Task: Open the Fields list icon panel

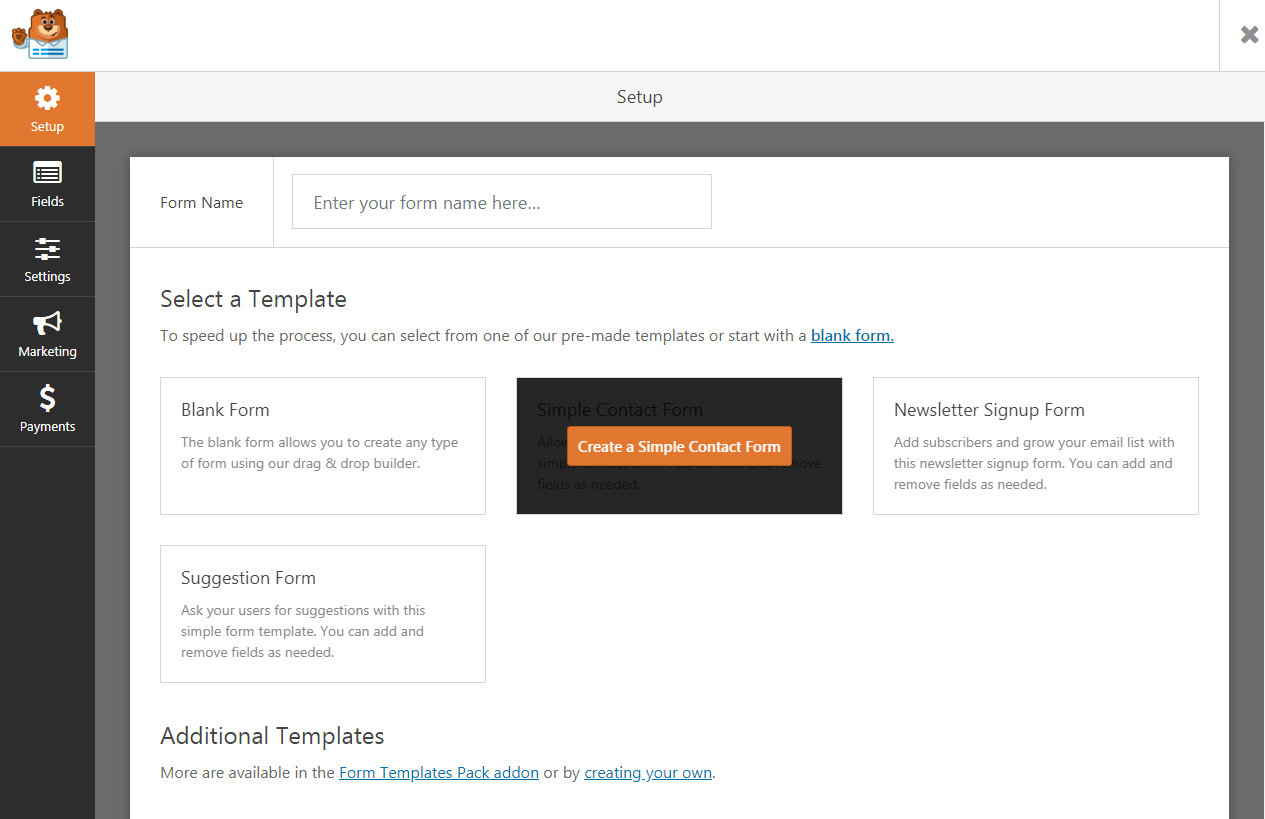Action: (47, 184)
